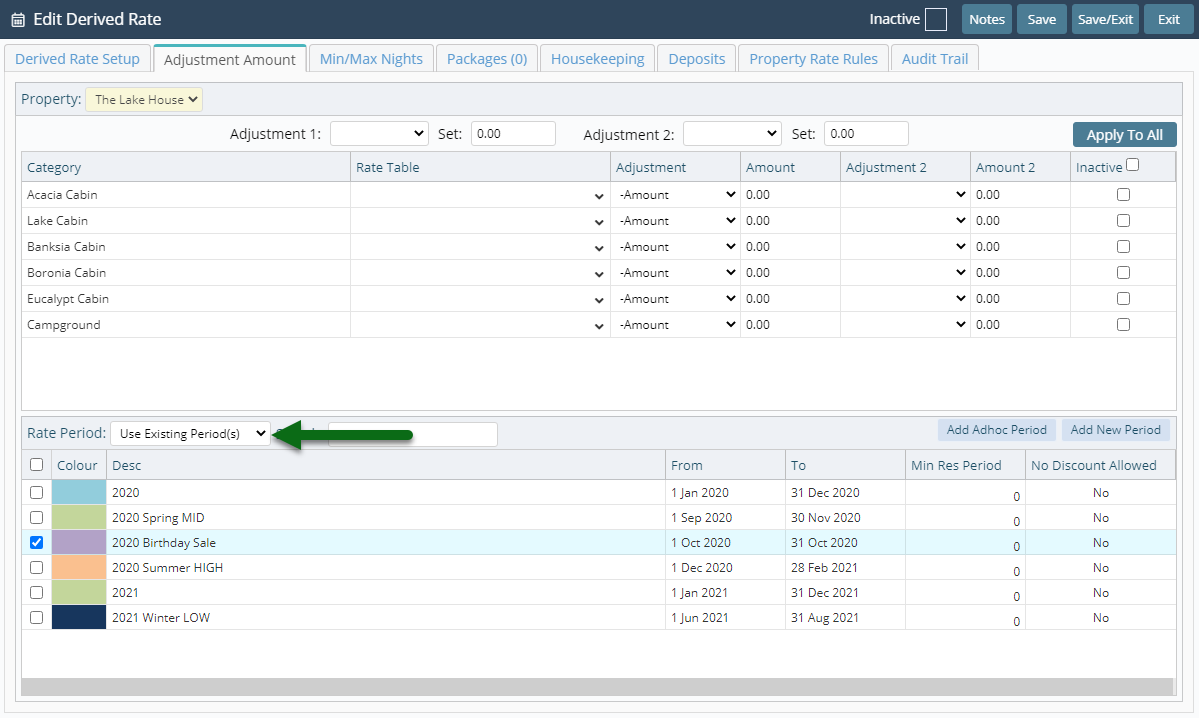This screenshot has width=1199, height=718.
Task: Click the orange colour swatch for 2020 Summer HIGH
Action: [x=79, y=567]
